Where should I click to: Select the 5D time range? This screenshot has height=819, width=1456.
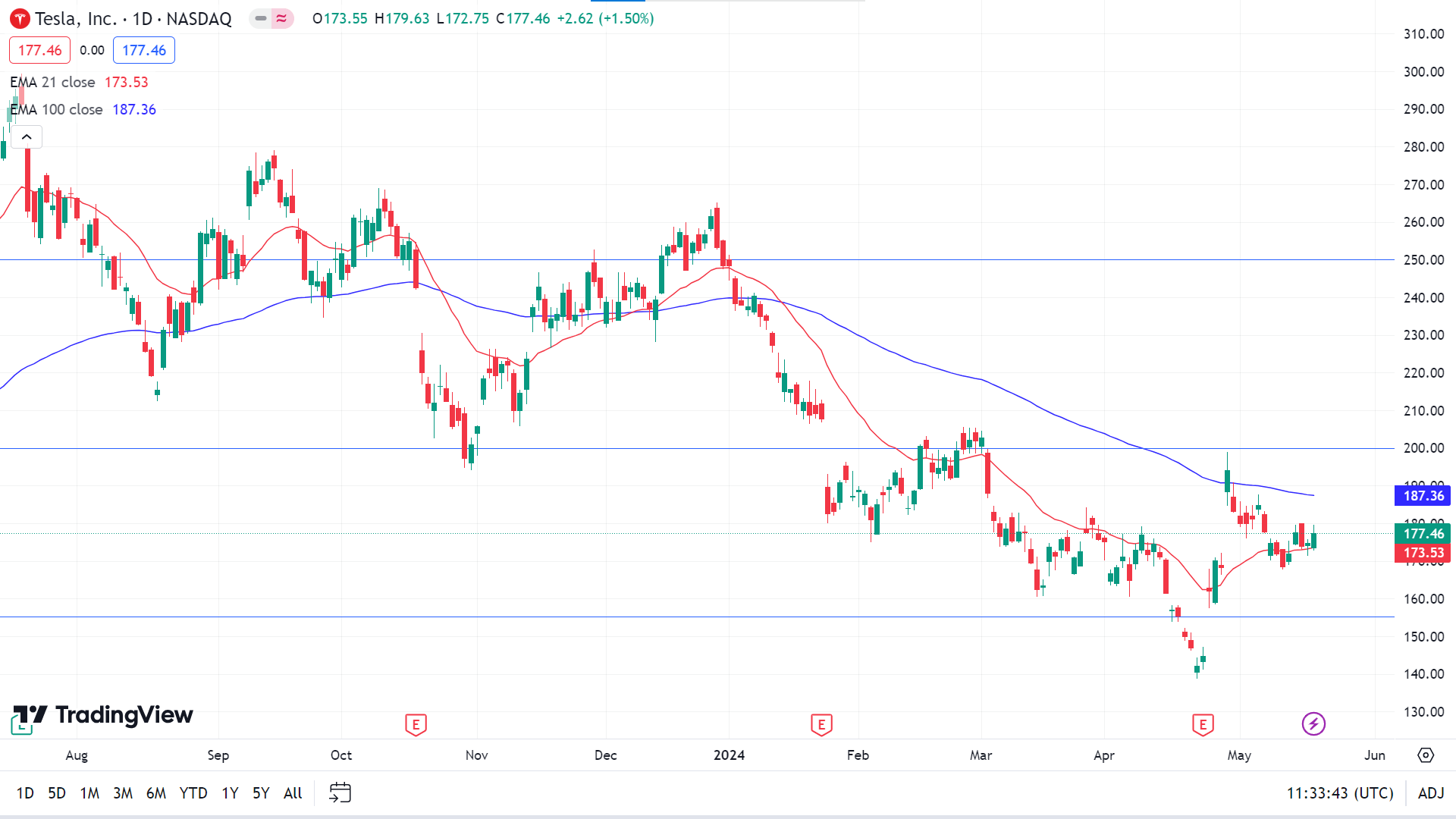pos(57,793)
